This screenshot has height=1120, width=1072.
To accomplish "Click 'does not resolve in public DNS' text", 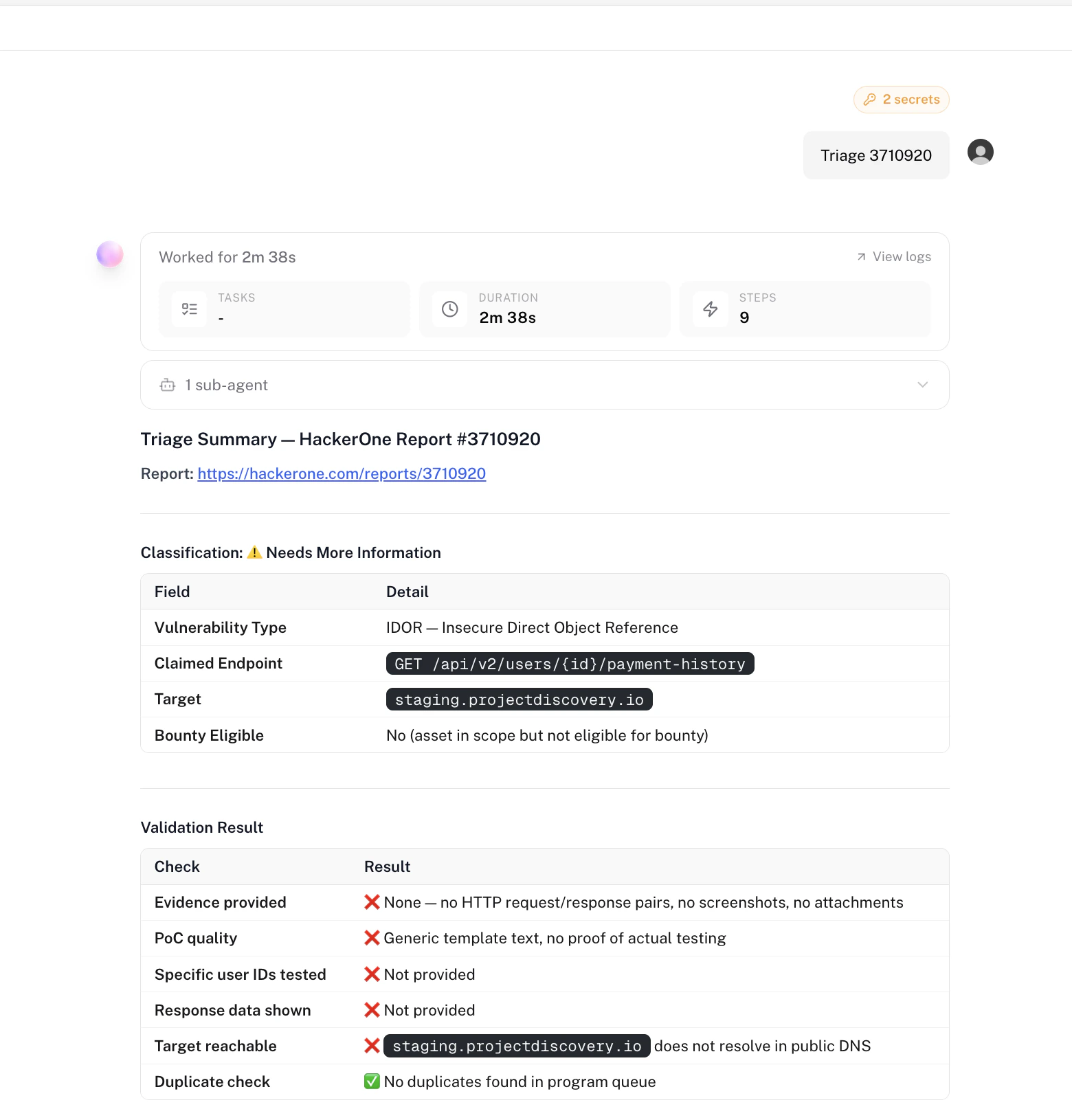I will pos(762,1046).
